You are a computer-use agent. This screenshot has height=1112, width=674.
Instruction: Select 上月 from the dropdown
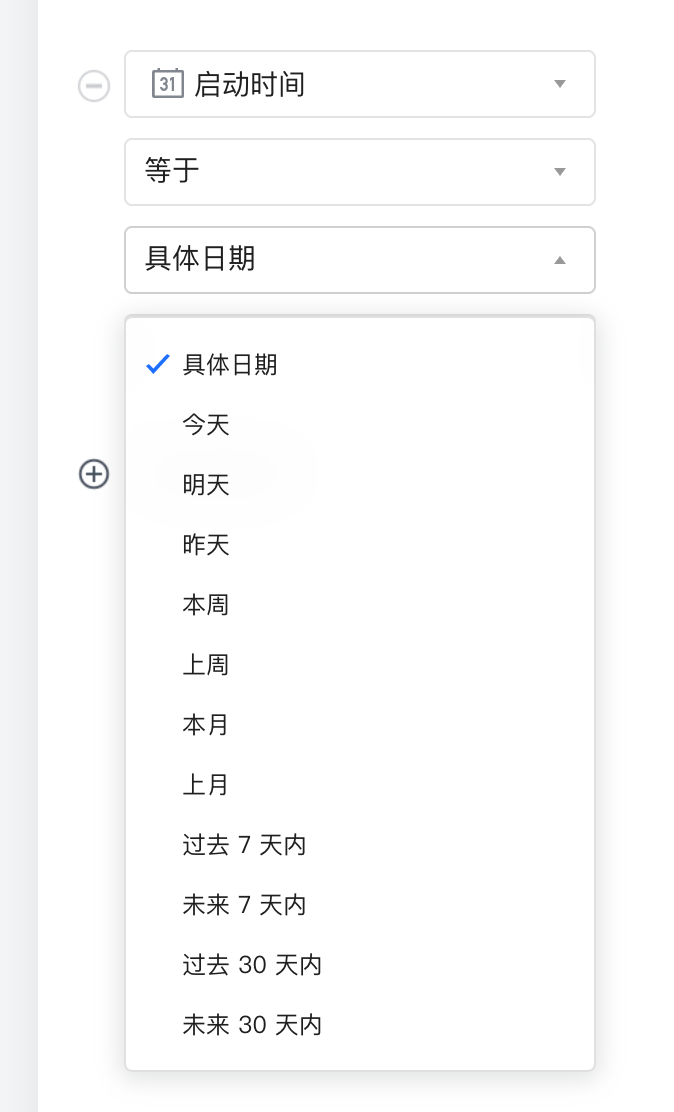click(206, 784)
